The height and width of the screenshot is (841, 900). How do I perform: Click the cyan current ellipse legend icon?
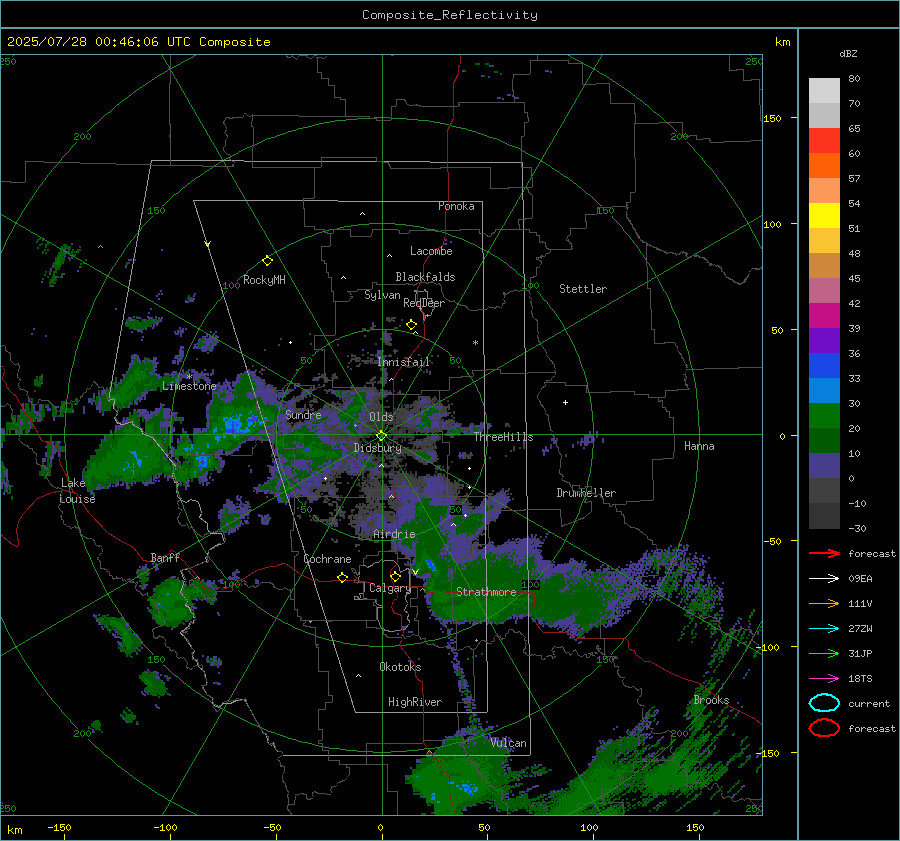824,703
